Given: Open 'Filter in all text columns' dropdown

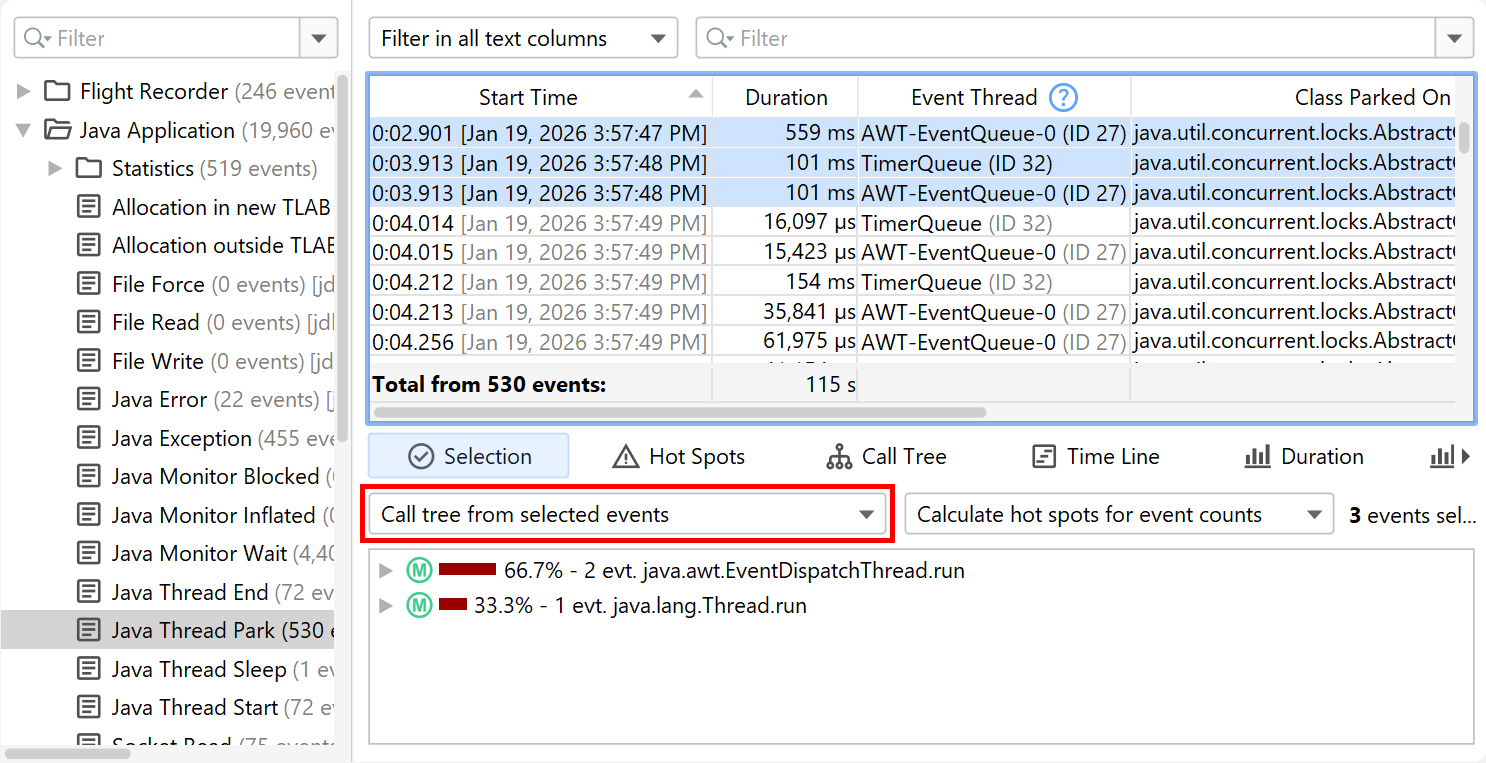Looking at the screenshot, I should 523,39.
